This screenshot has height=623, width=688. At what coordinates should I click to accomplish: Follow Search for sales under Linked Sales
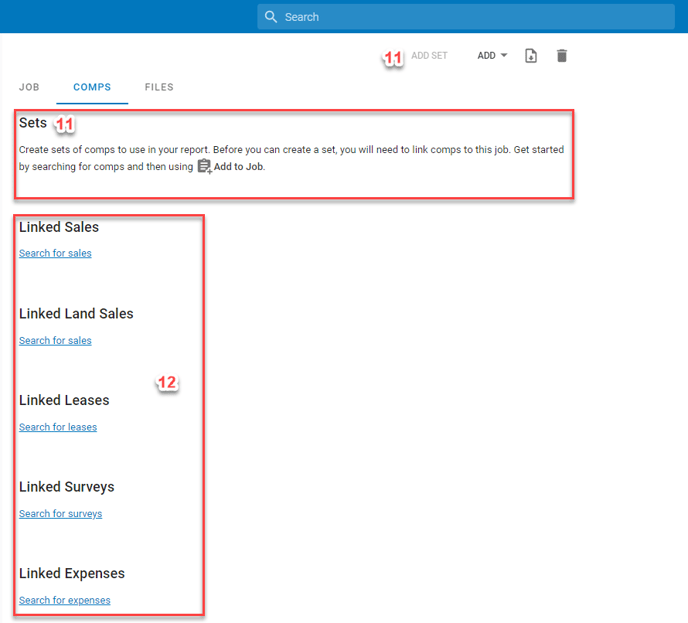tap(55, 254)
